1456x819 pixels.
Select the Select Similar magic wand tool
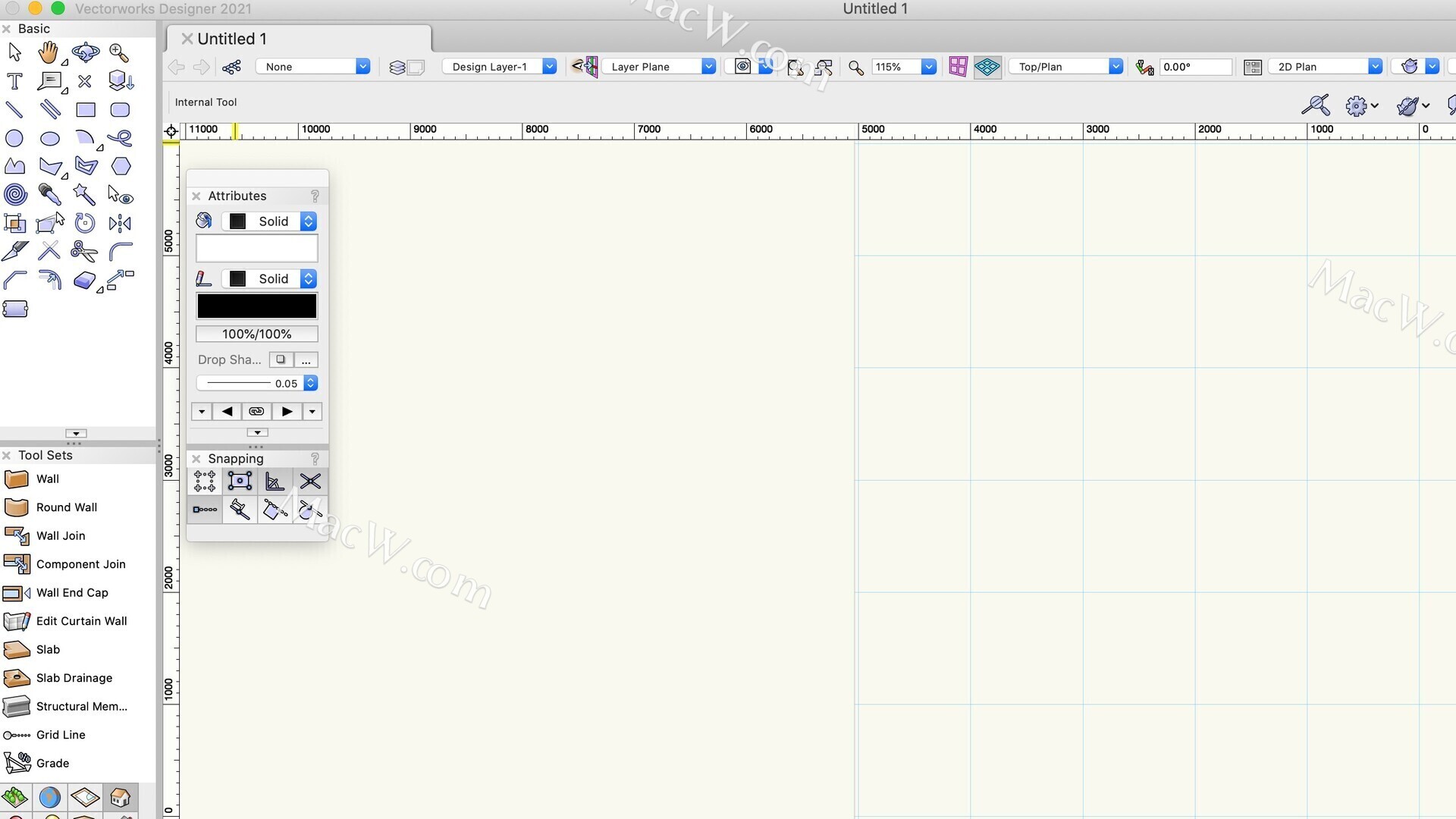click(84, 195)
